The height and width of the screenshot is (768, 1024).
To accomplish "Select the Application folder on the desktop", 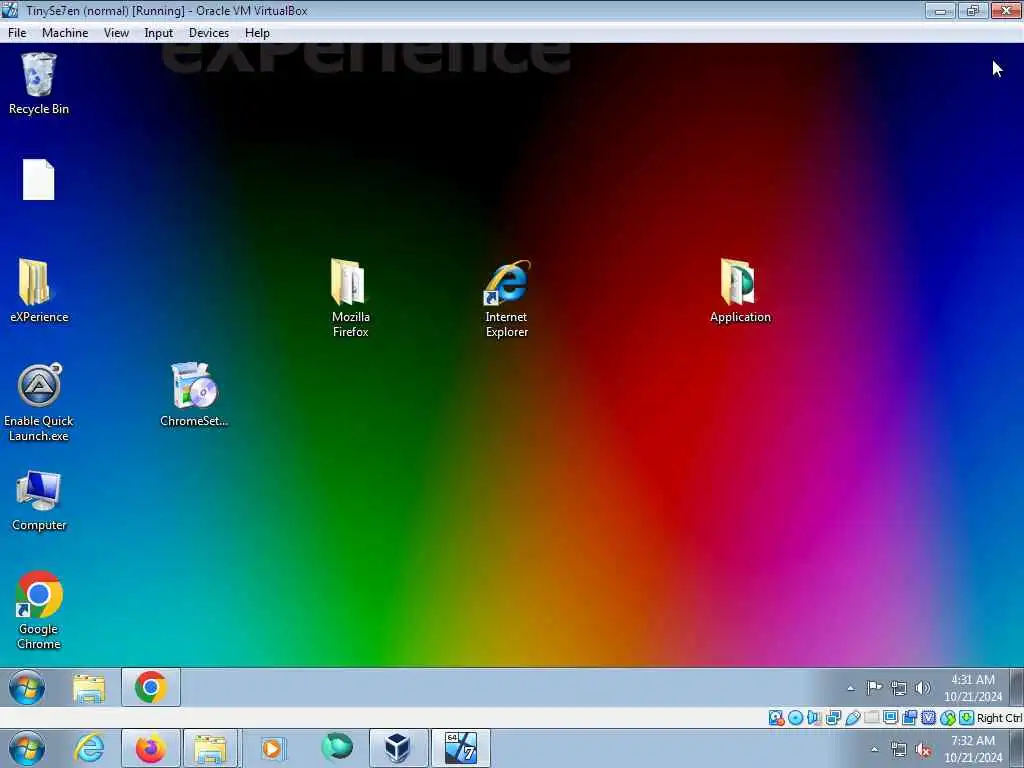I will point(740,291).
